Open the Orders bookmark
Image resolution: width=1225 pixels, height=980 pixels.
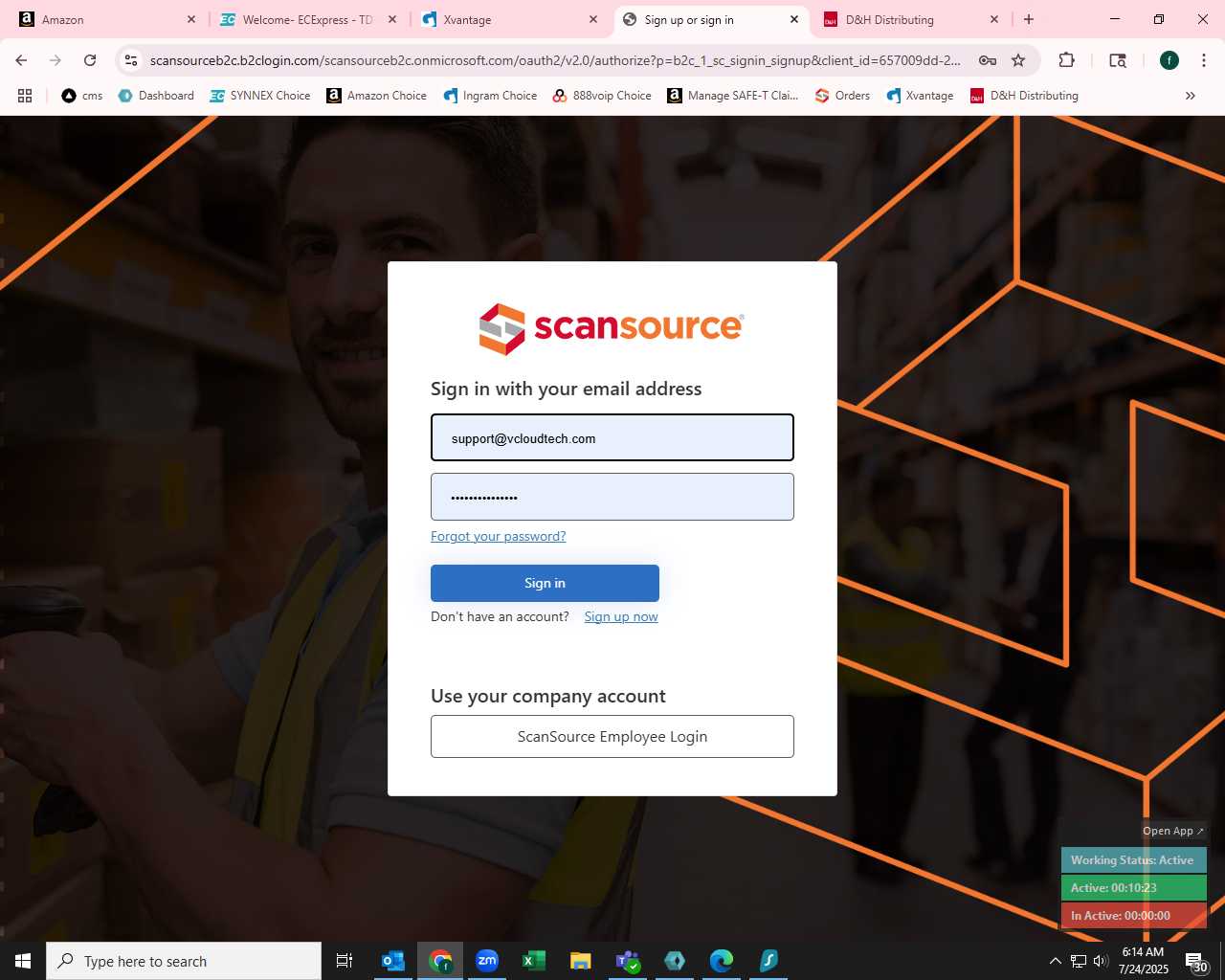(x=842, y=96)
